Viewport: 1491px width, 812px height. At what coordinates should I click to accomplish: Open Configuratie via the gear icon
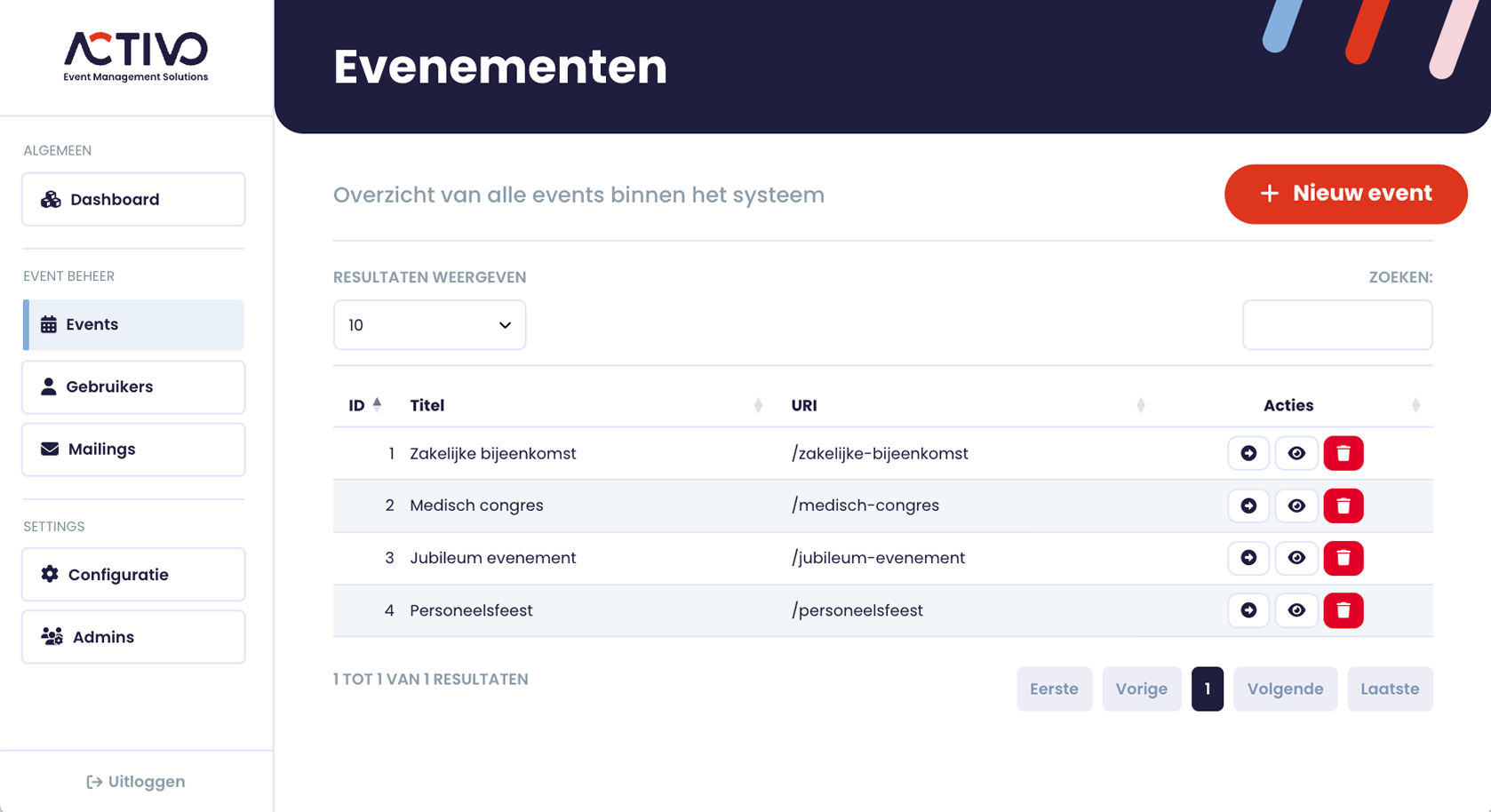tap(49, 574)
